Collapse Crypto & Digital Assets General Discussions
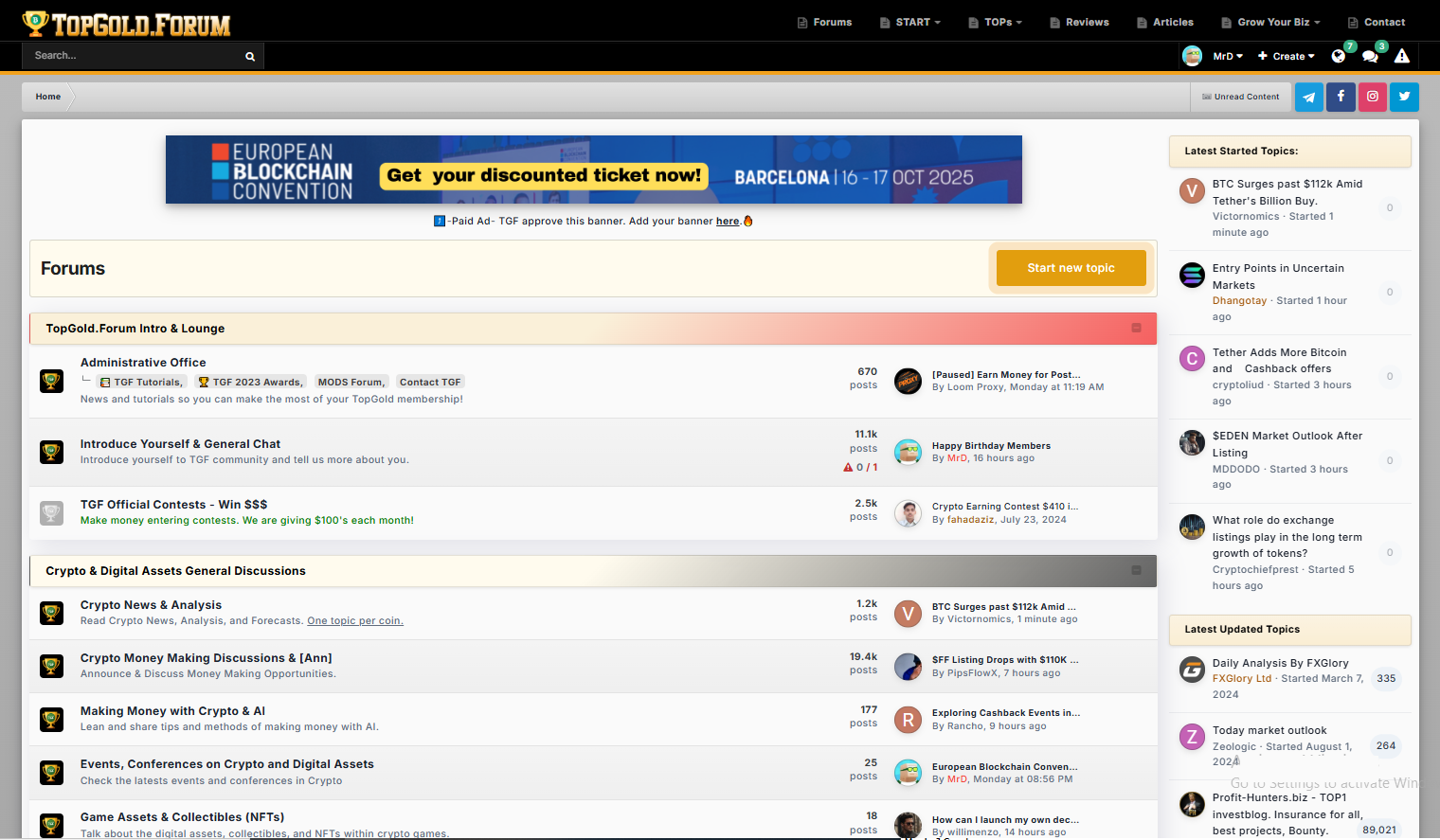 click(x=1136, y=570)
